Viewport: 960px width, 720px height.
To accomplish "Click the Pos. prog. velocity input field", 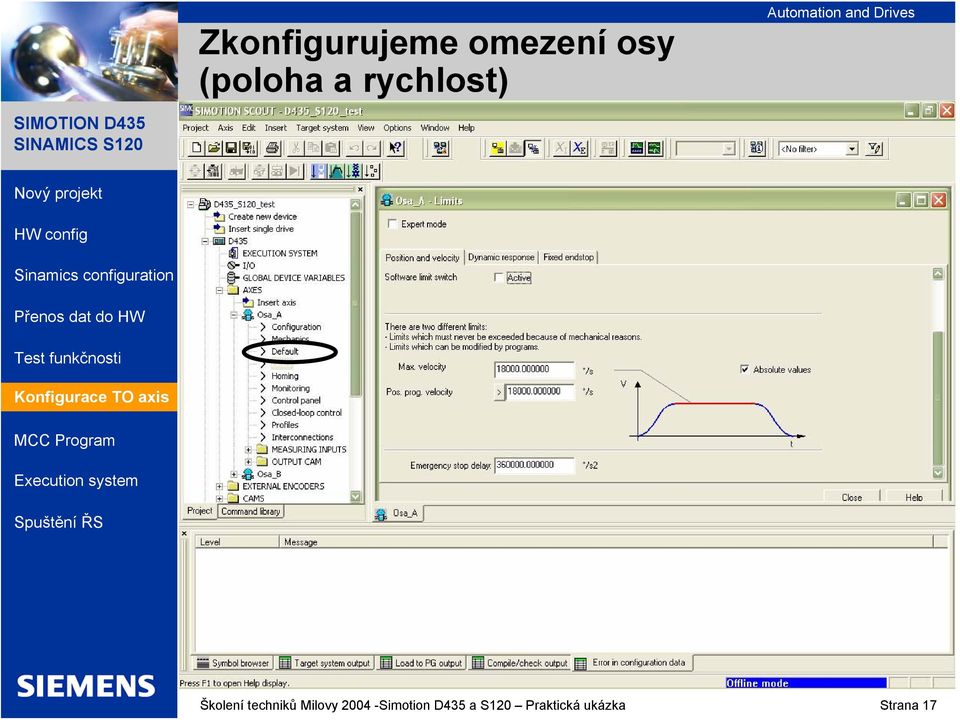I will click(x=540, y=391).
